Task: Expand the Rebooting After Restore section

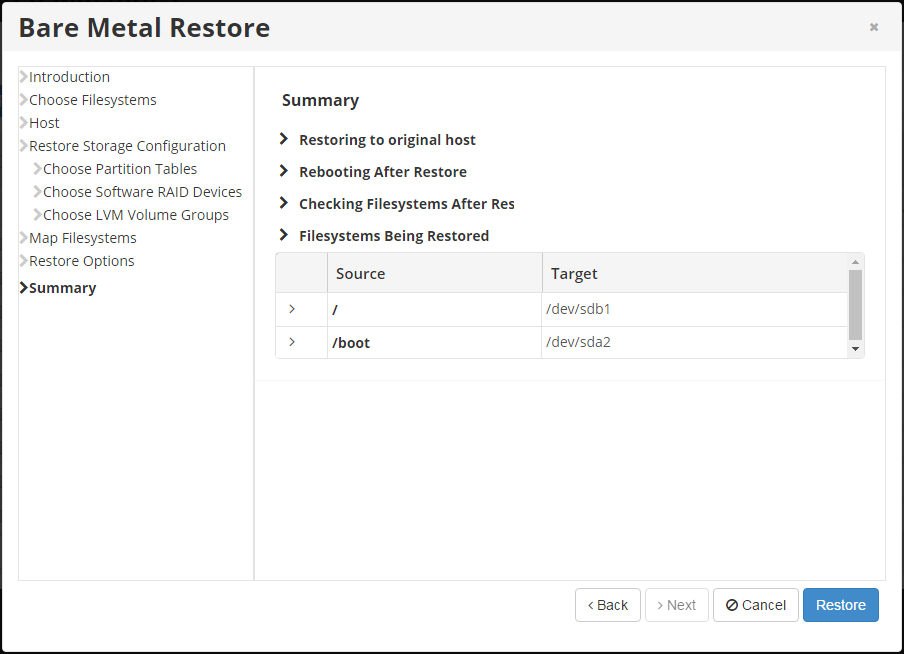Action: coord(382,172)
